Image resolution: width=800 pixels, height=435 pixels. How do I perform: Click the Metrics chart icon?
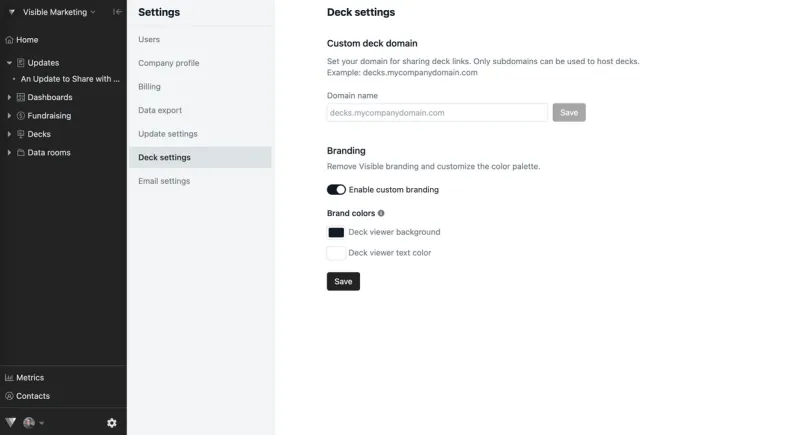tap(9, 378)
